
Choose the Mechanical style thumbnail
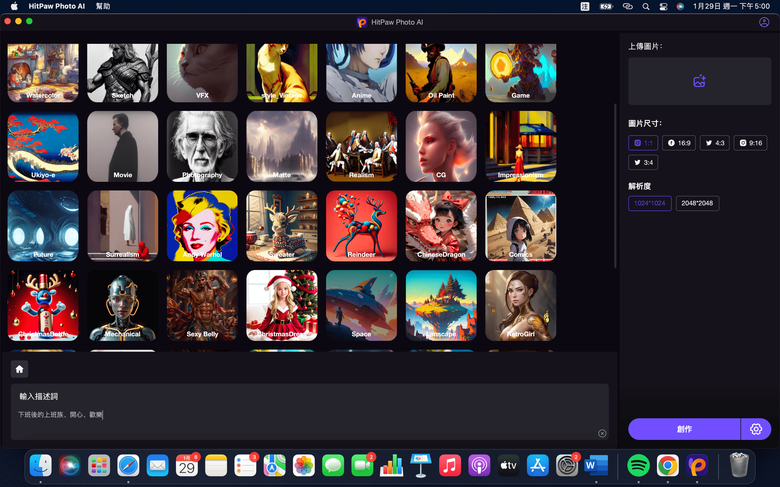point(123,305)
